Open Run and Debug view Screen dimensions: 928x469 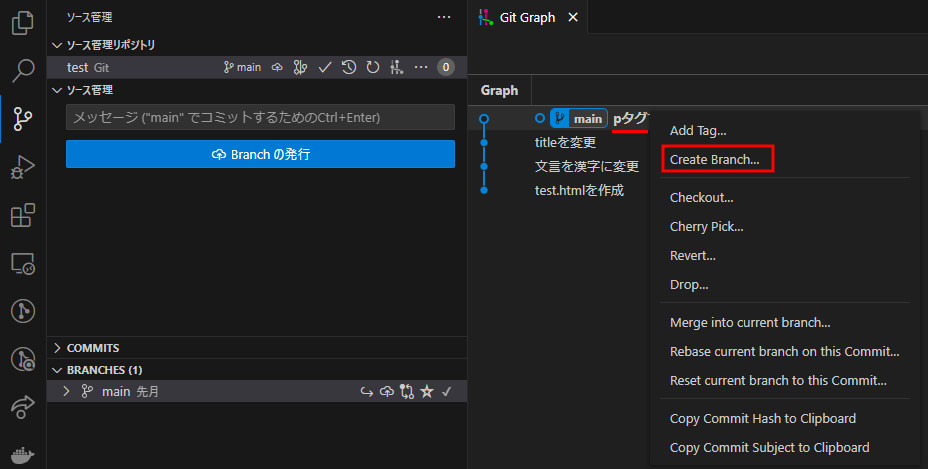point(22,167)
